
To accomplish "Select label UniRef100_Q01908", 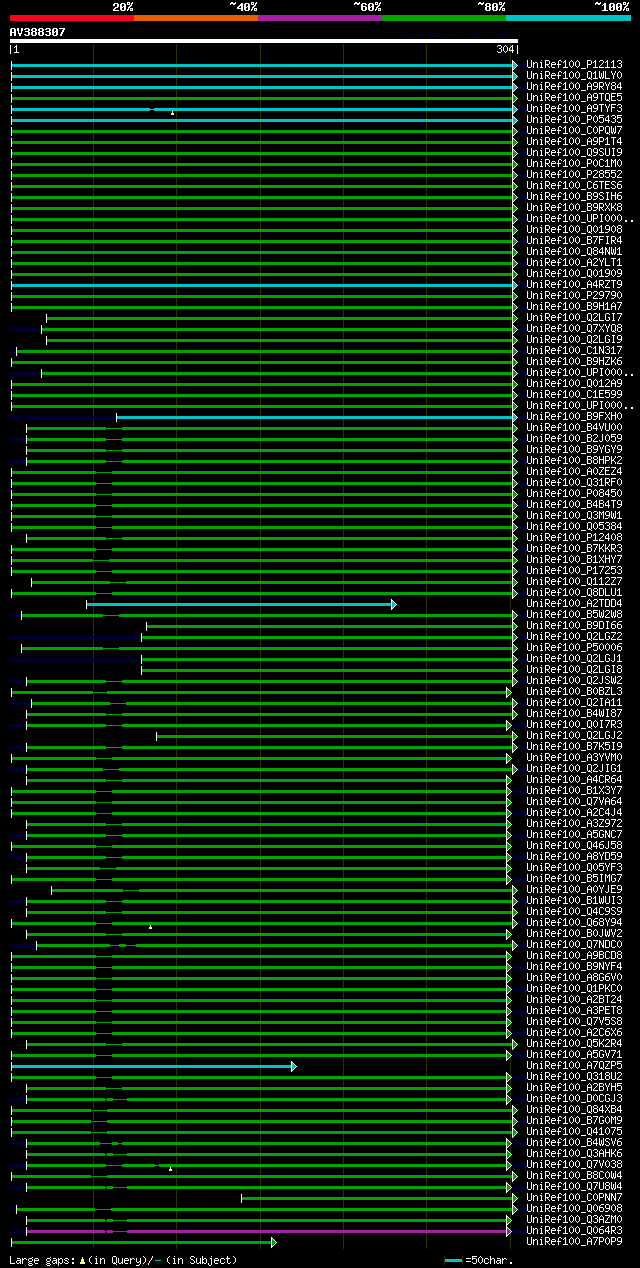I will point(574,229).
